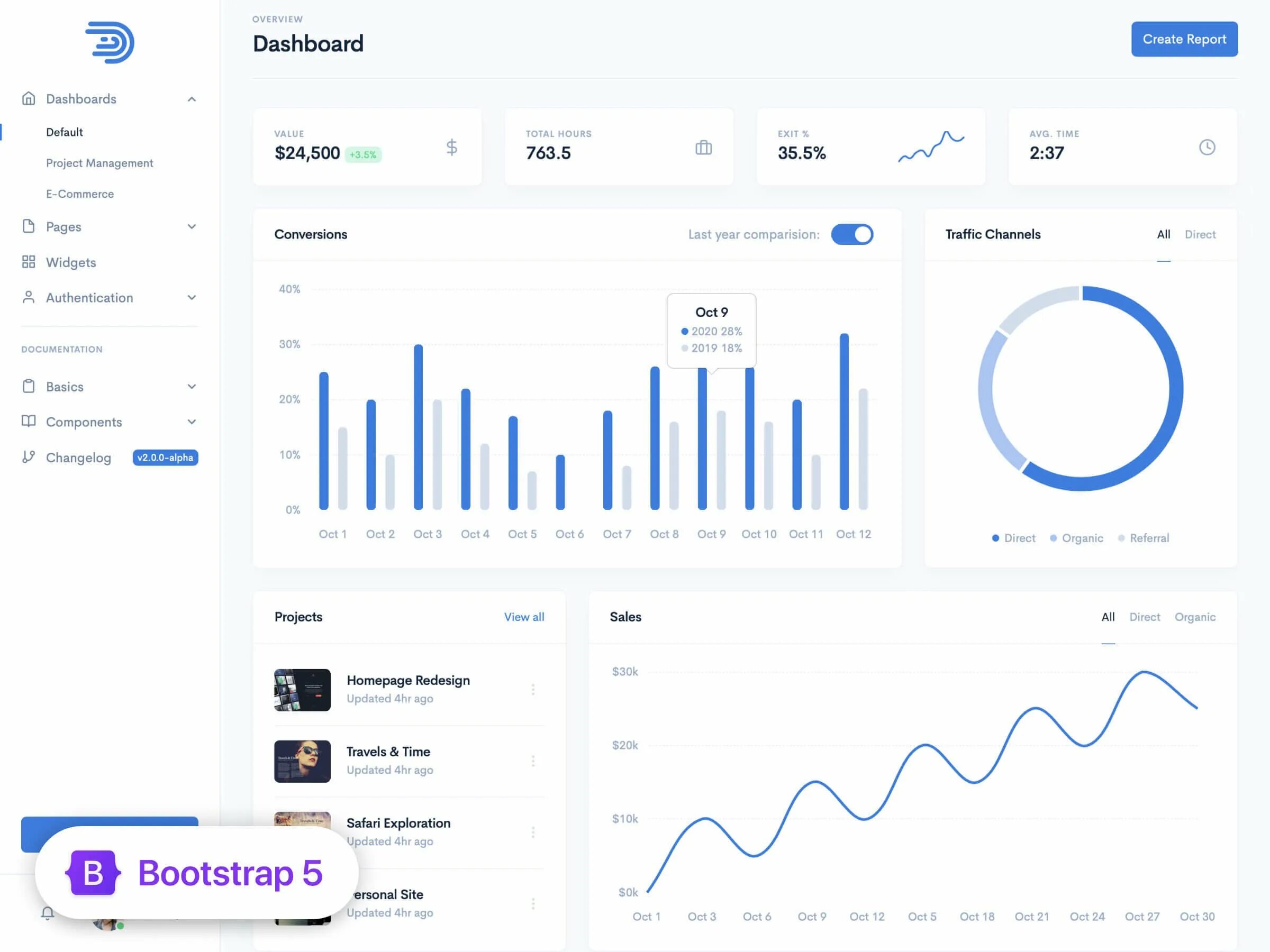Click the dollar sign icon in Value card
The image size is (1270, 952).
pos(452,148)
